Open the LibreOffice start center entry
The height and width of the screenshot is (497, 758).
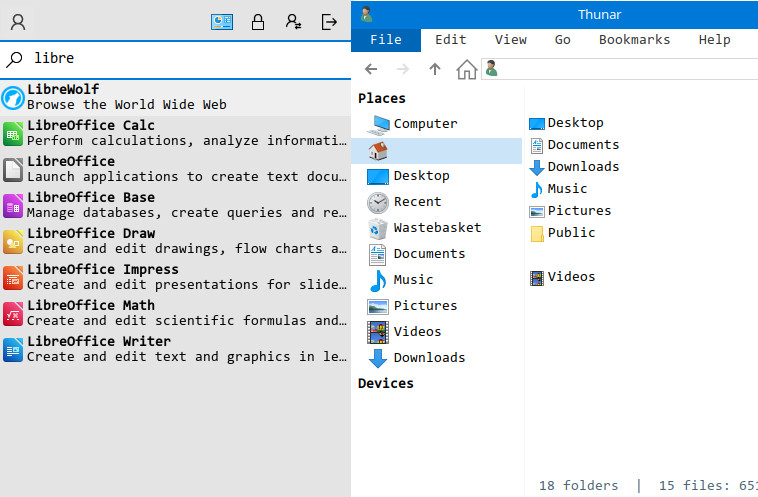tap(175, 169)
